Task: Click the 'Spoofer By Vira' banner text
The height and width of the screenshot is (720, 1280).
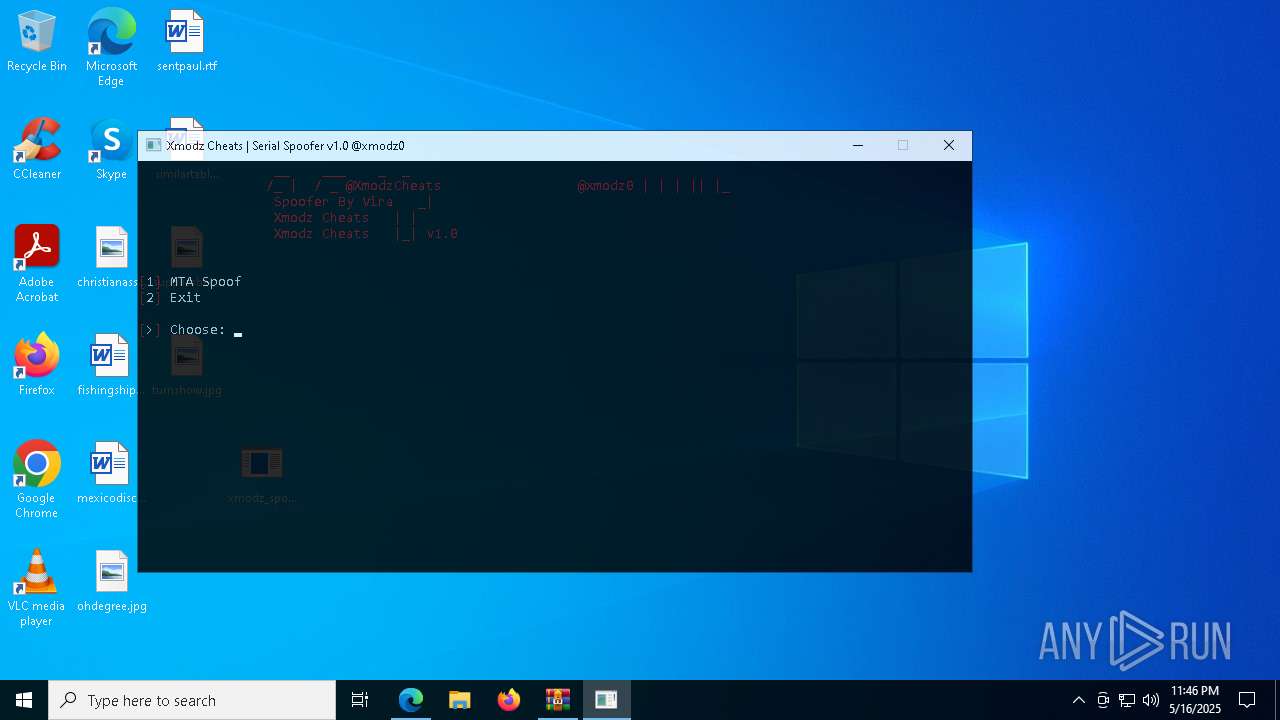Action: (x=333, y=202)
